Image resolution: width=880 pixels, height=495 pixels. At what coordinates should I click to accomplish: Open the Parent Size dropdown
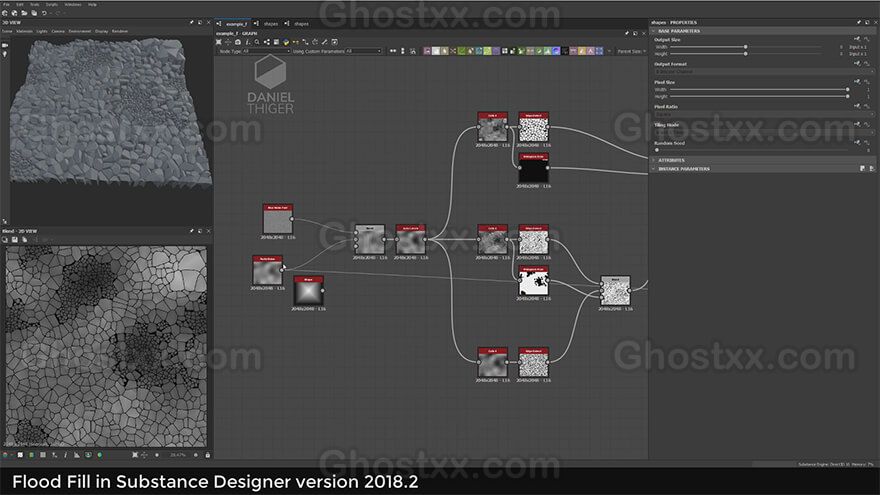coord(632,51)
